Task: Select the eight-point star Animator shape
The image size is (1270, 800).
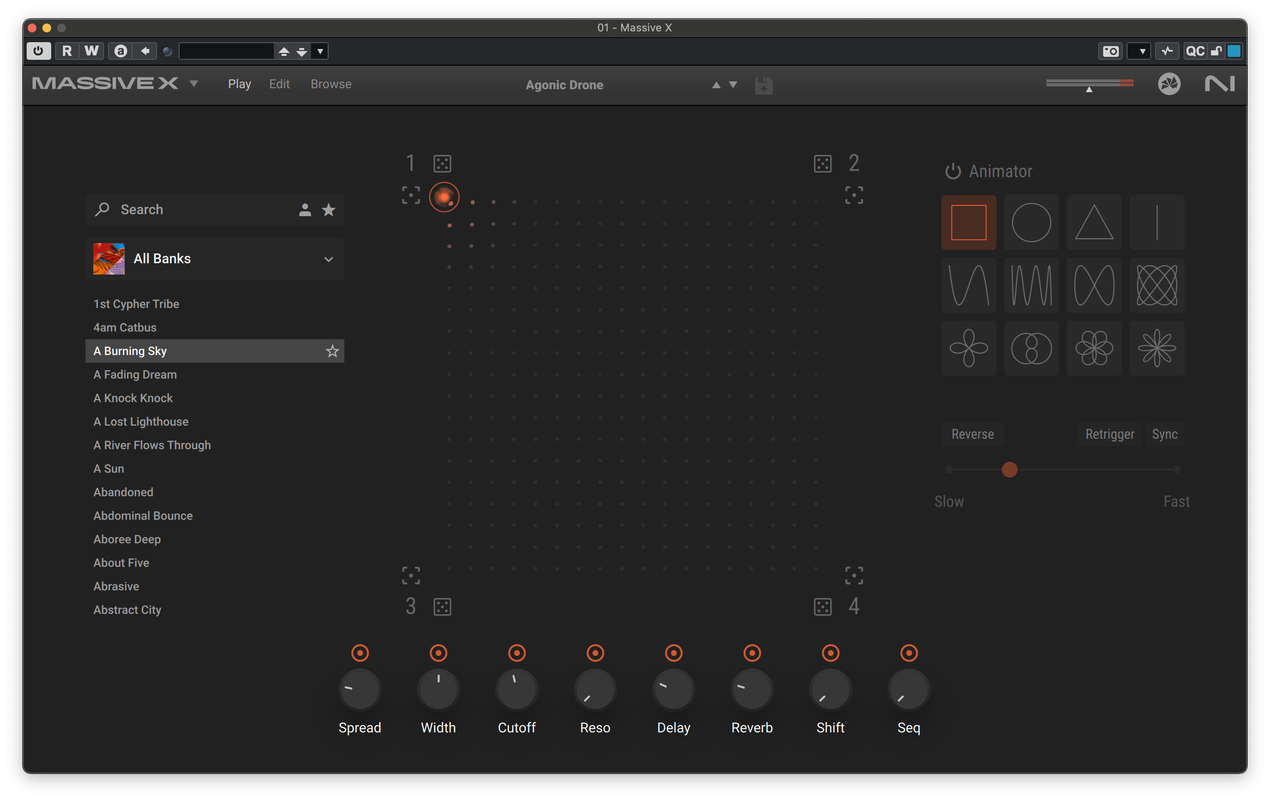Action: 1157,348
